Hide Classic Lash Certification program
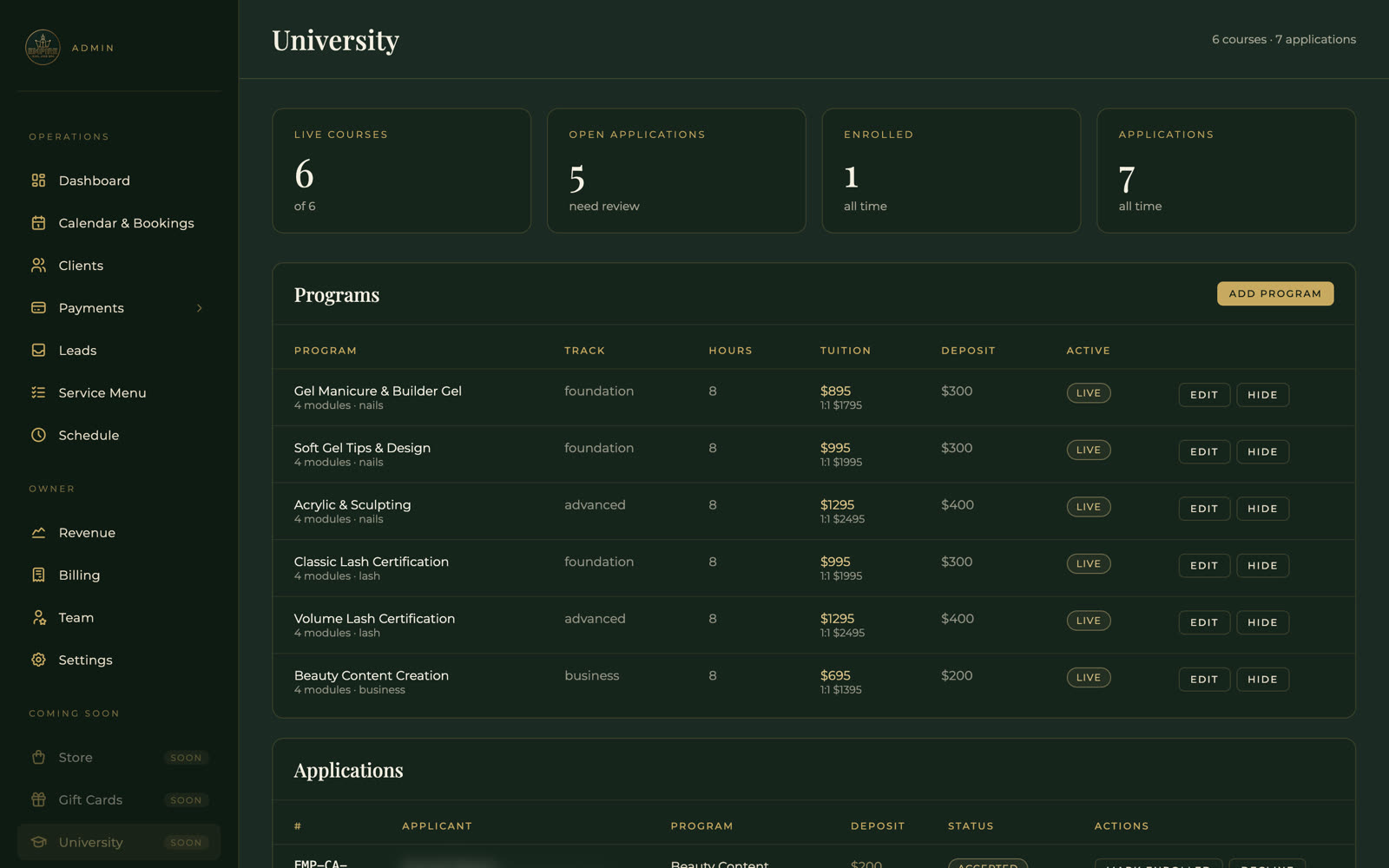Viewport: 1389px width, 868px height. (1262, 566)
